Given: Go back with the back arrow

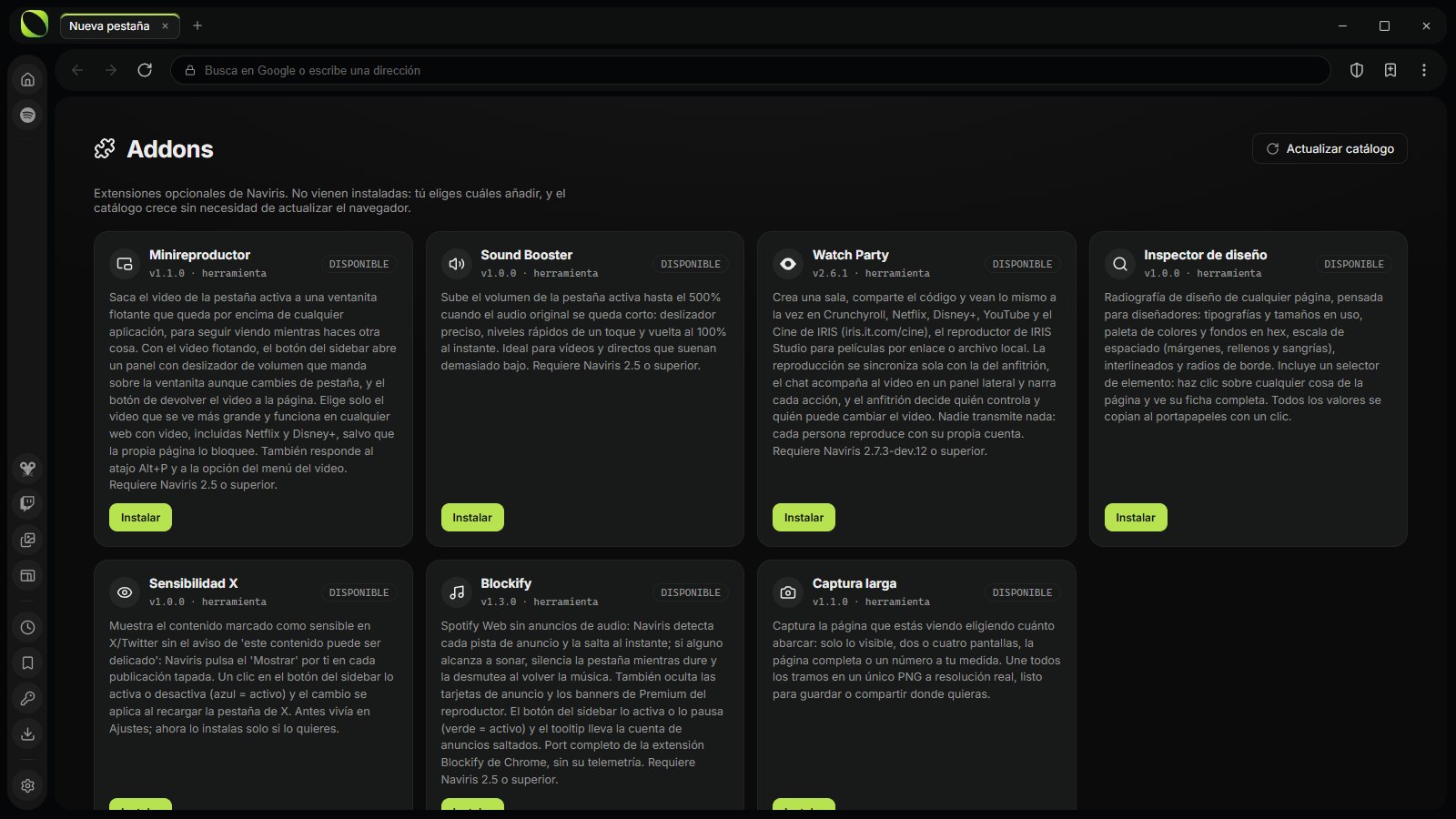Looking at the screenshot, I should (77, 70).
